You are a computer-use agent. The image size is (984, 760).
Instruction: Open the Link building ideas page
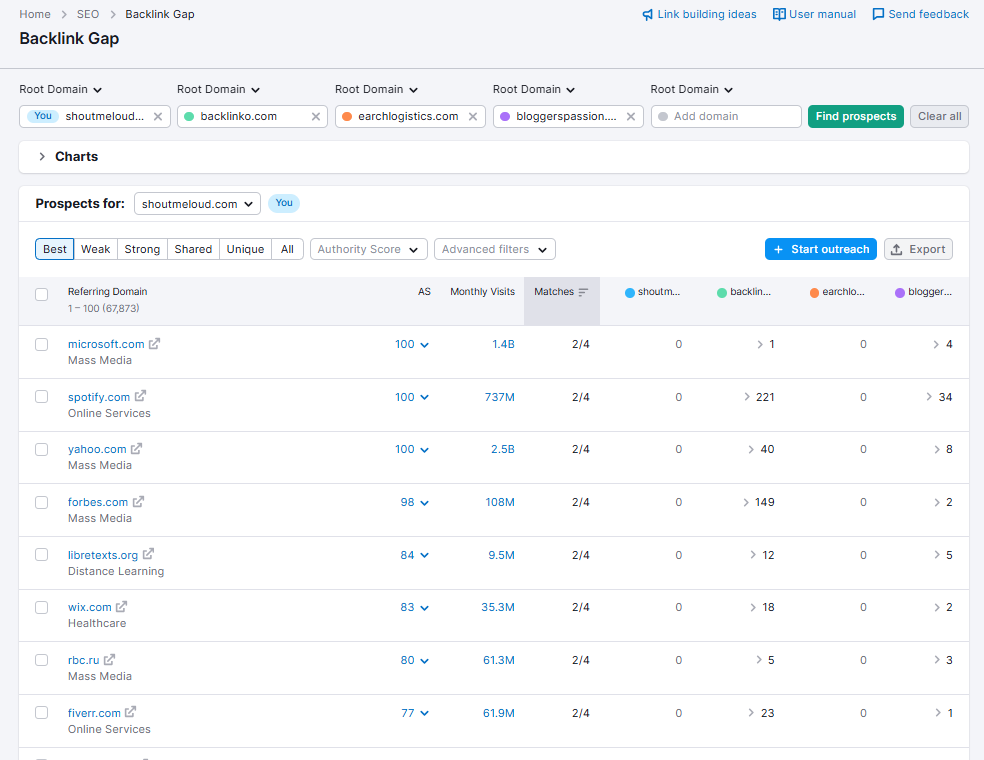coord(699,14)
